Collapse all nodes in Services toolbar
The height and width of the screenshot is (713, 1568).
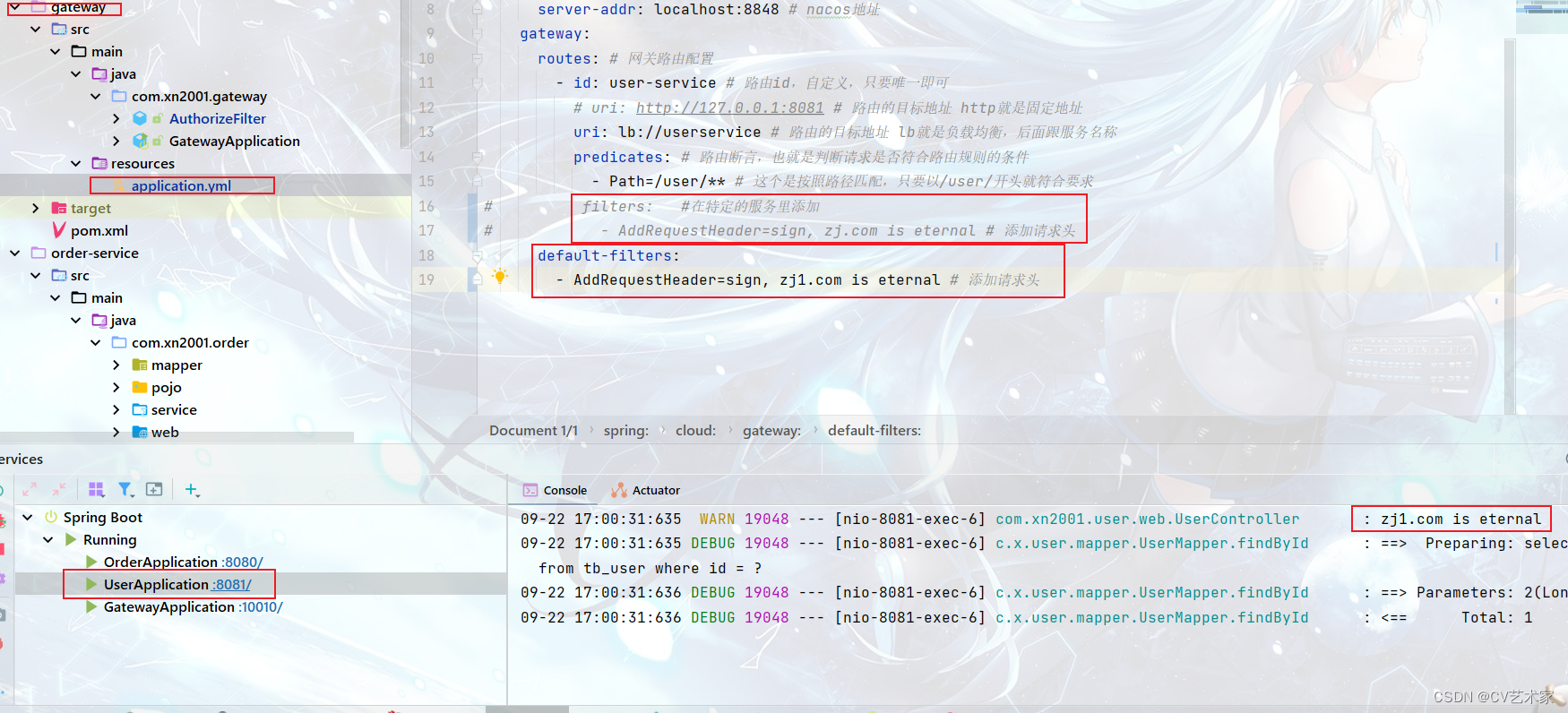pos(59,489)
